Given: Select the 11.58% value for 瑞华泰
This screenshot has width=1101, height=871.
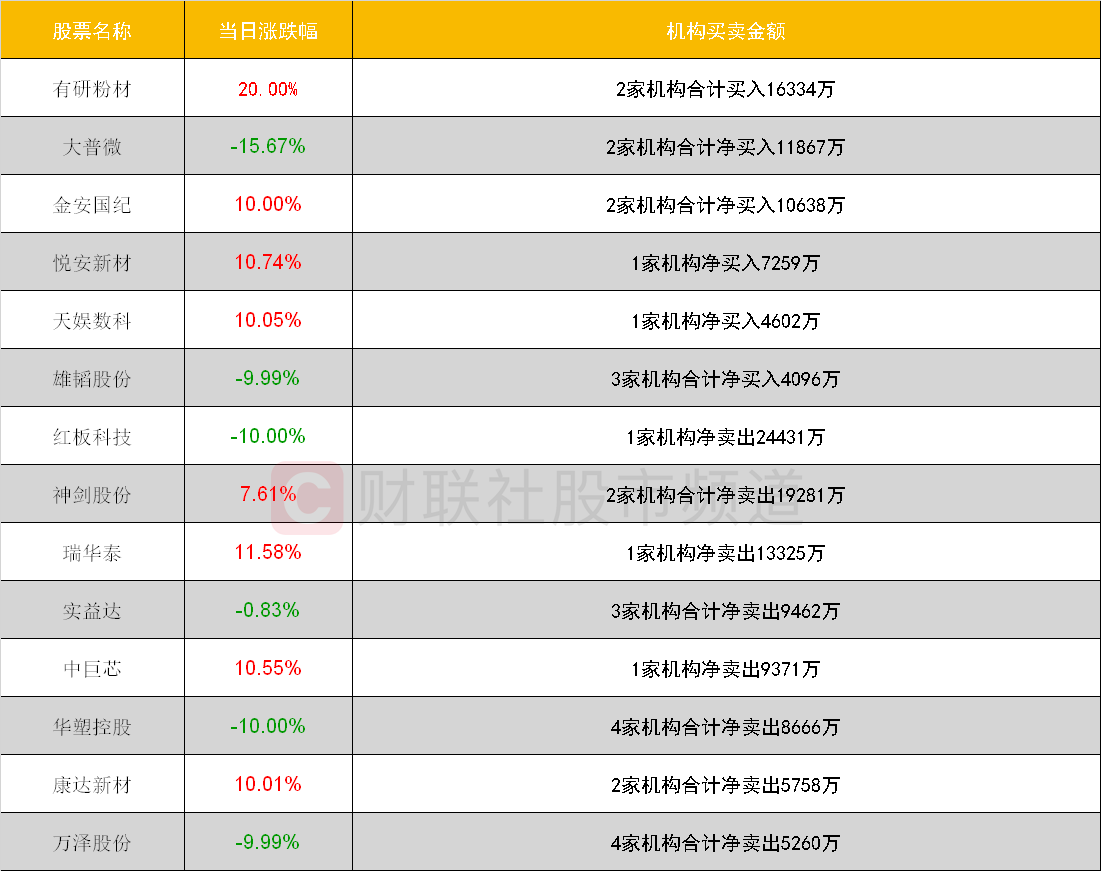Looking at the screenshot, I should coord(268,552).
